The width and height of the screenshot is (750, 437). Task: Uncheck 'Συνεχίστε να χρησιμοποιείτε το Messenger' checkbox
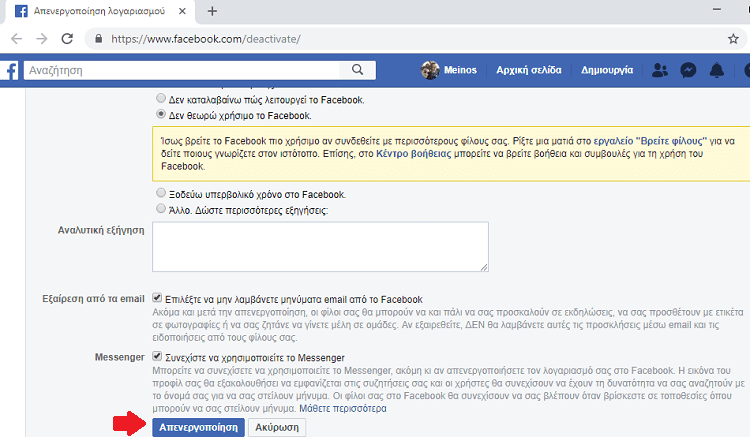(x=157, y=357)
